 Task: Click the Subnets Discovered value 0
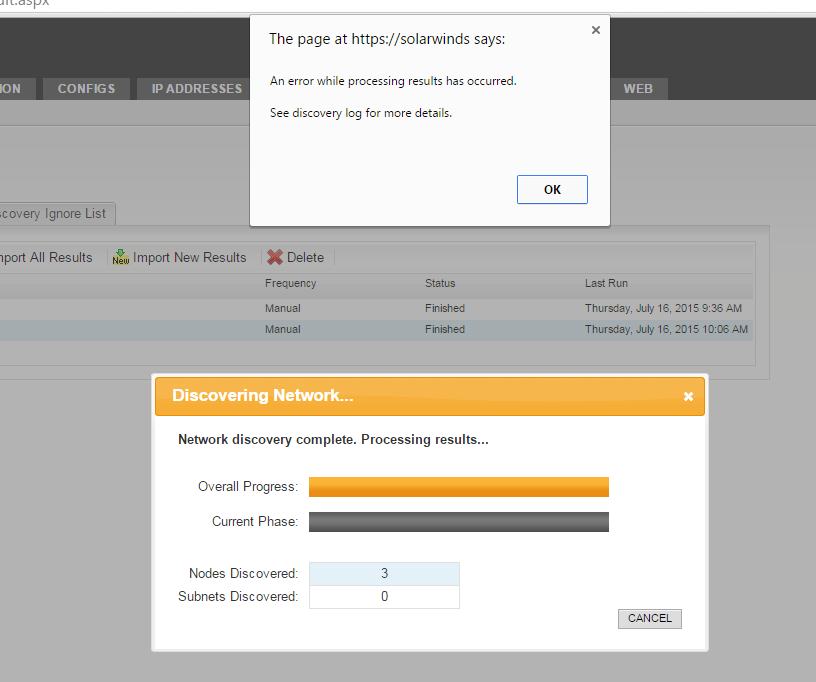(384, 597)
